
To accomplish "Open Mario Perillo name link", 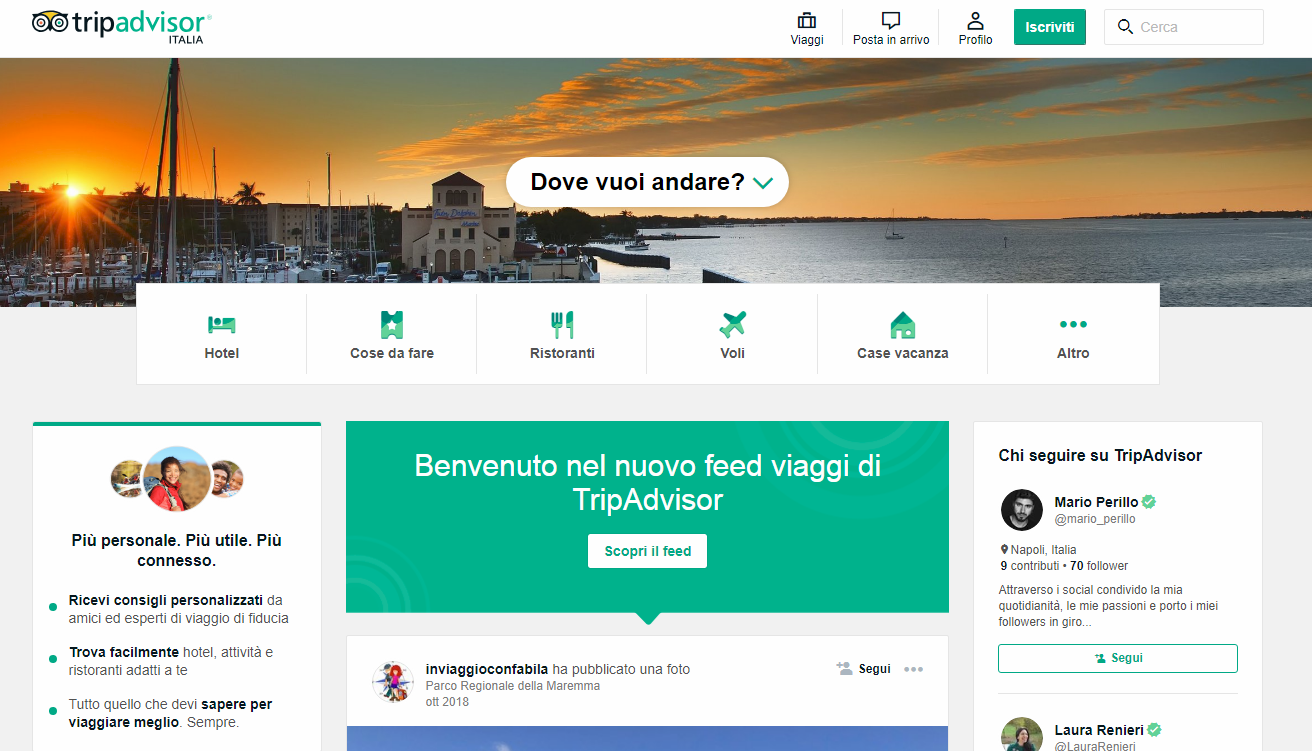I will click(1096, 502).
